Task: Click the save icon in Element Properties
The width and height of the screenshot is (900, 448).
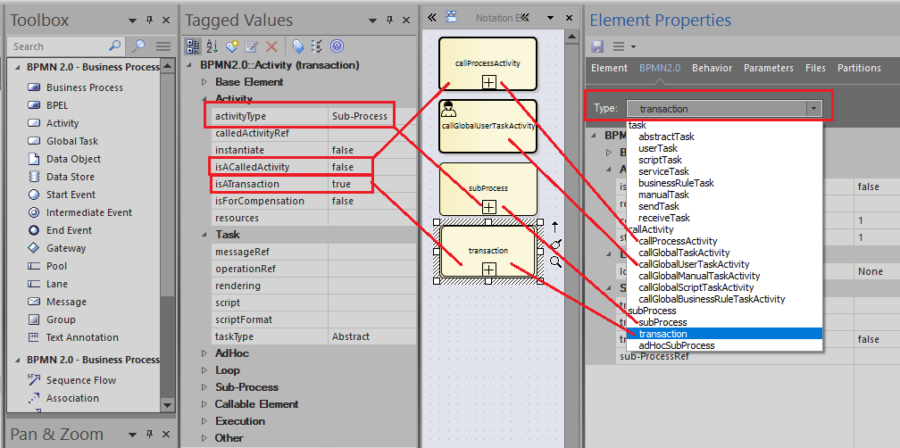Action: (x=598, y=46)
